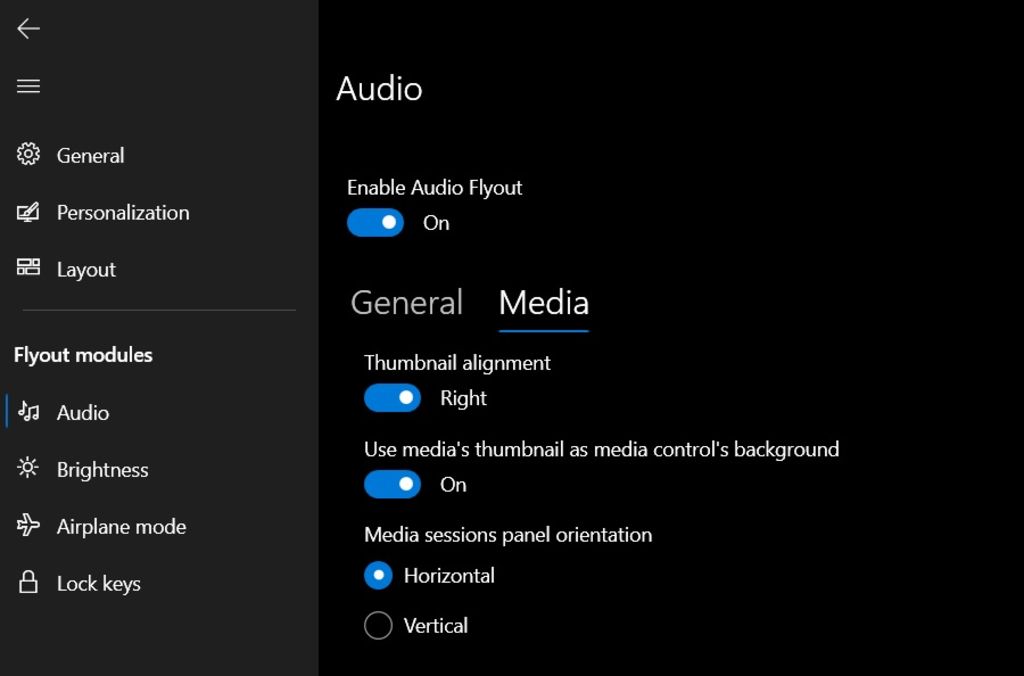Screen dimensions: 1024x676
Task: Open Lock keys page via text label
Action: pyautogui.click(x=98, y=584)
